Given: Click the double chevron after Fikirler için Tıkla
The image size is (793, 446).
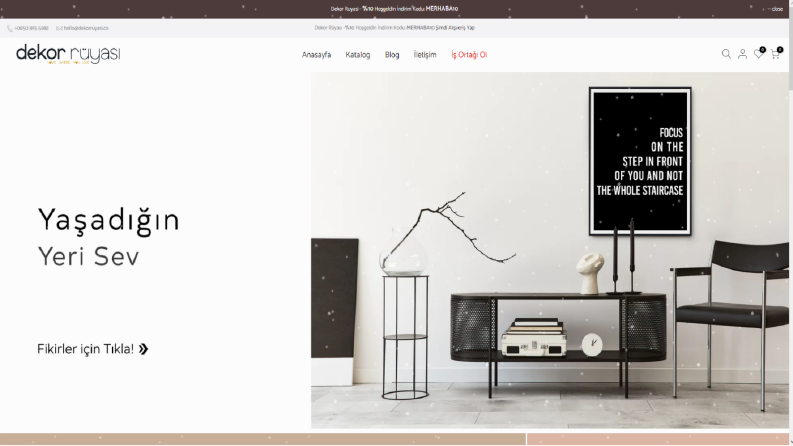Looking at the screenshot, I should (x=144, y=349).
